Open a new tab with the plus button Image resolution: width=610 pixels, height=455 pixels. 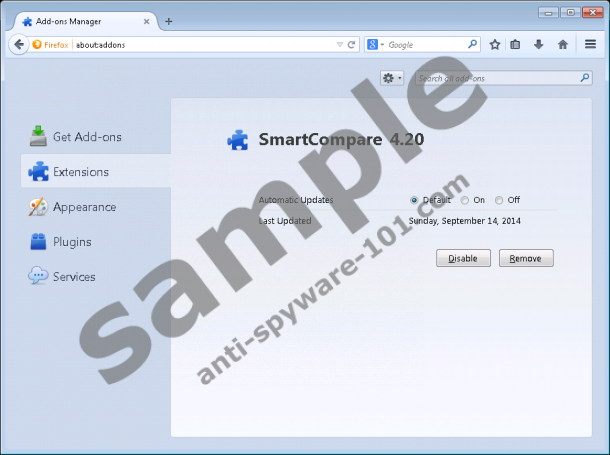[168, 20]
